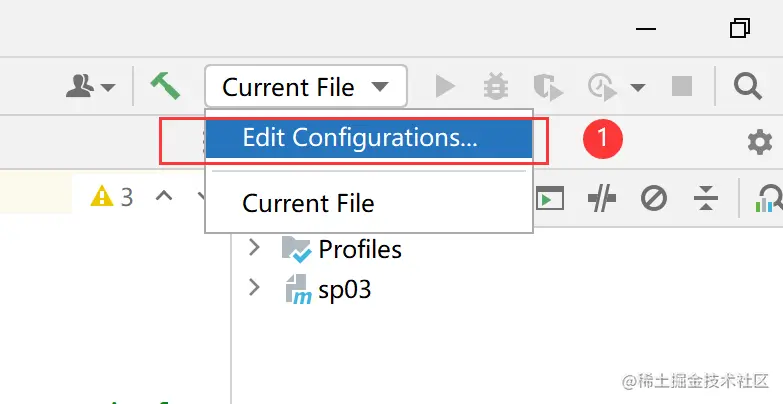Build project with the green hammer
The width and height of the screenshot is (783, 404).
click(x=165, y=86)
